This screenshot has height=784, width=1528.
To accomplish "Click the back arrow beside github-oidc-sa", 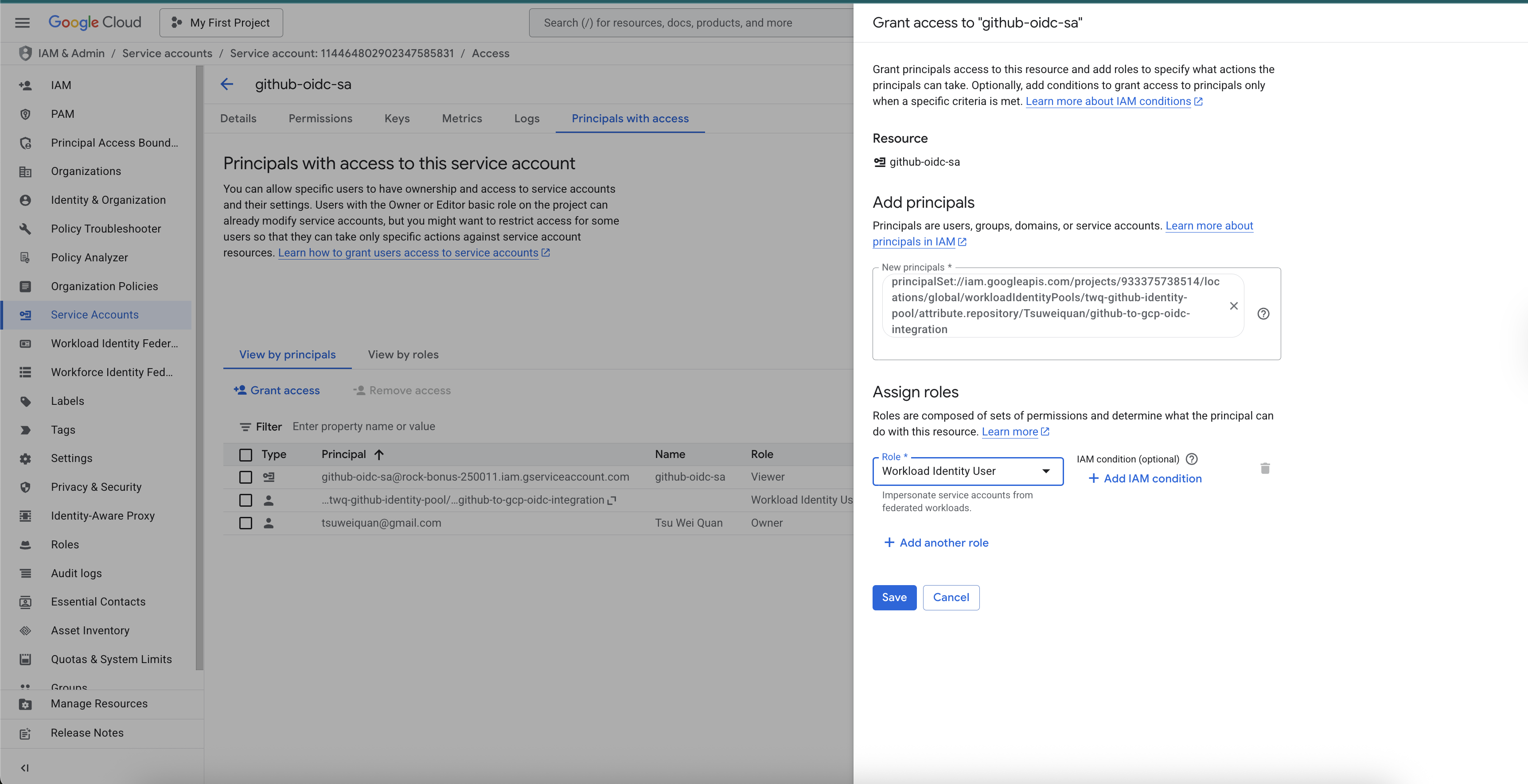I will point(226,84).
